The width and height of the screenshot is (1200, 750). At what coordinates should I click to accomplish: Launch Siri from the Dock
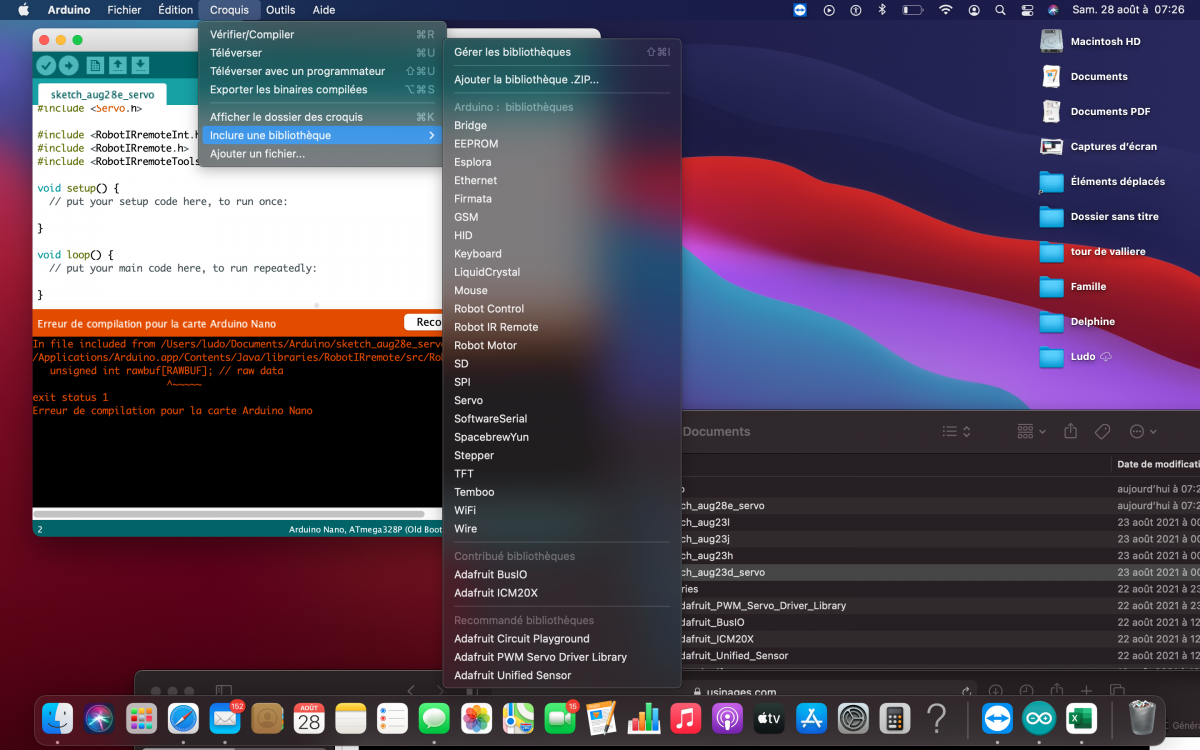pyautogui.click(x=99, y=718)
